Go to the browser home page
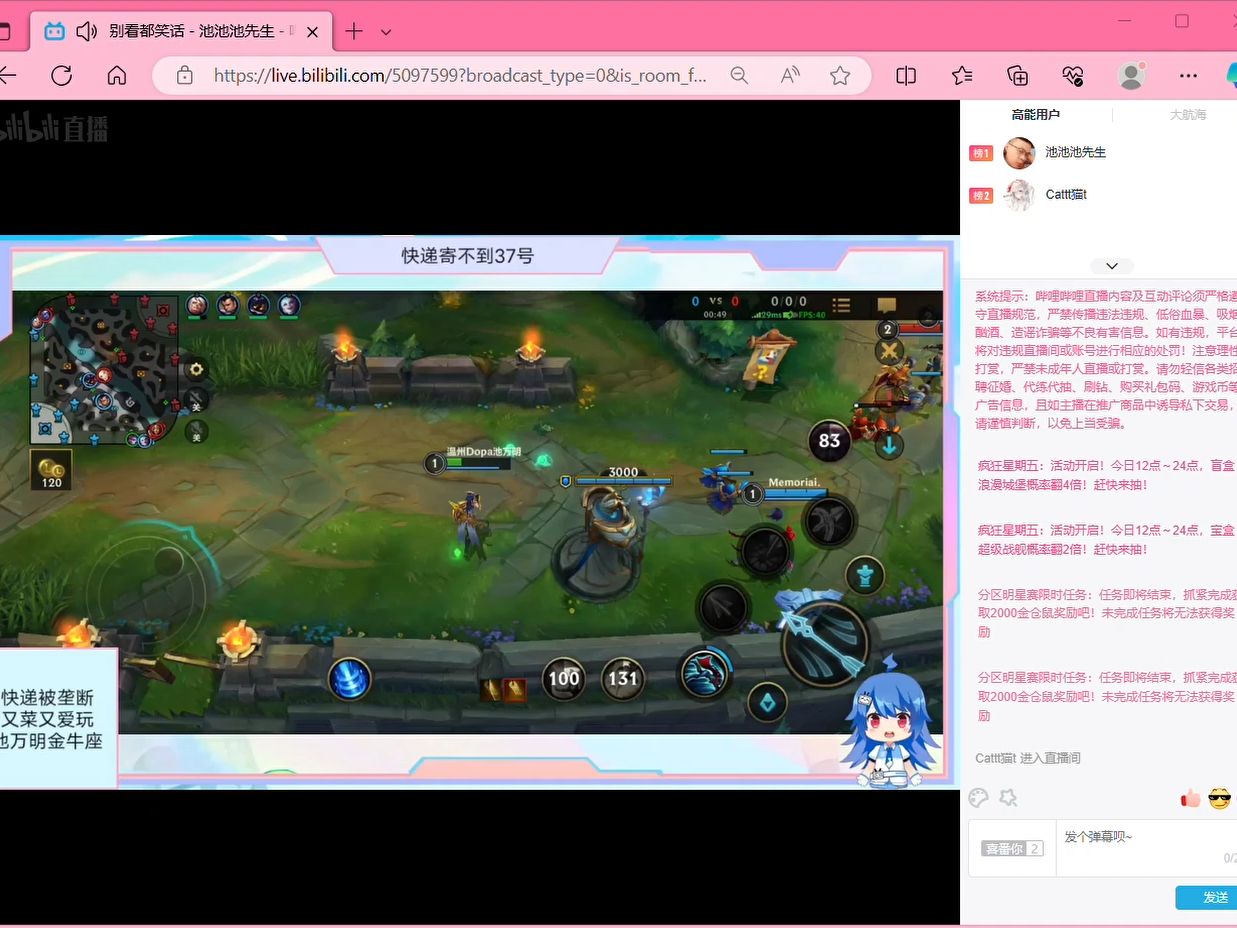1237x928 pixels. coord(117,75)
